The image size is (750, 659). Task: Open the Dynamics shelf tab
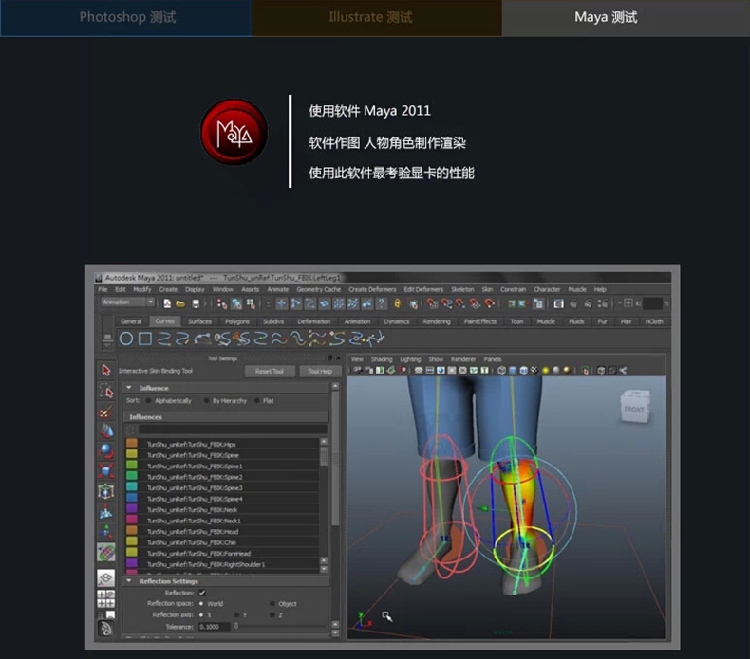click(x=396, y=321)
